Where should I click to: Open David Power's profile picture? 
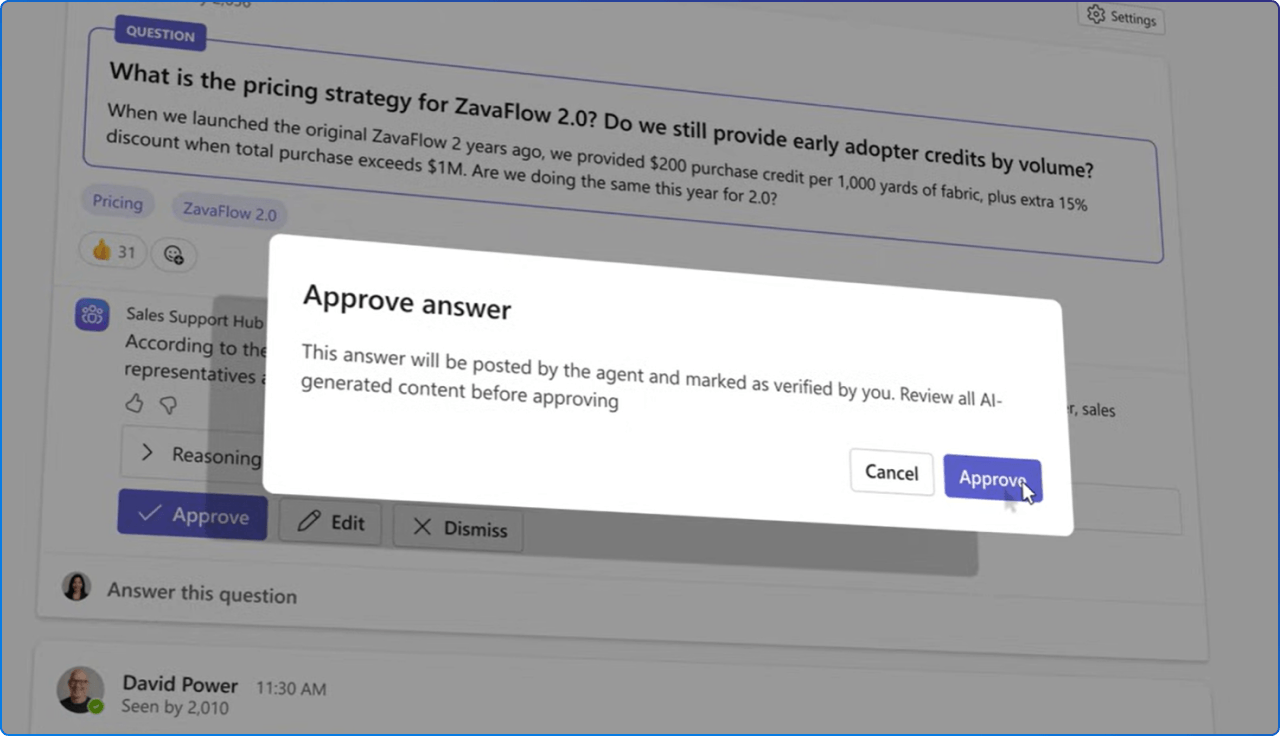80,690
